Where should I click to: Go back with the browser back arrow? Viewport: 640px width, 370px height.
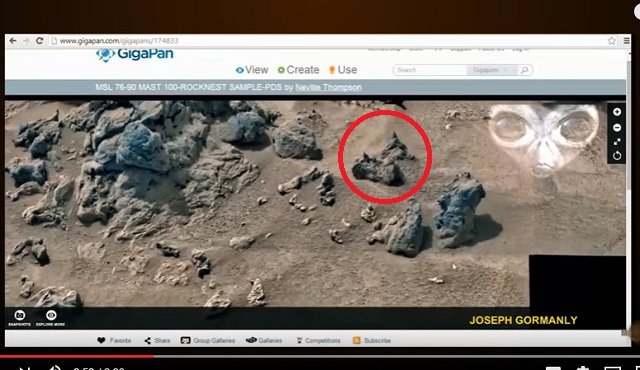point(13,41)
